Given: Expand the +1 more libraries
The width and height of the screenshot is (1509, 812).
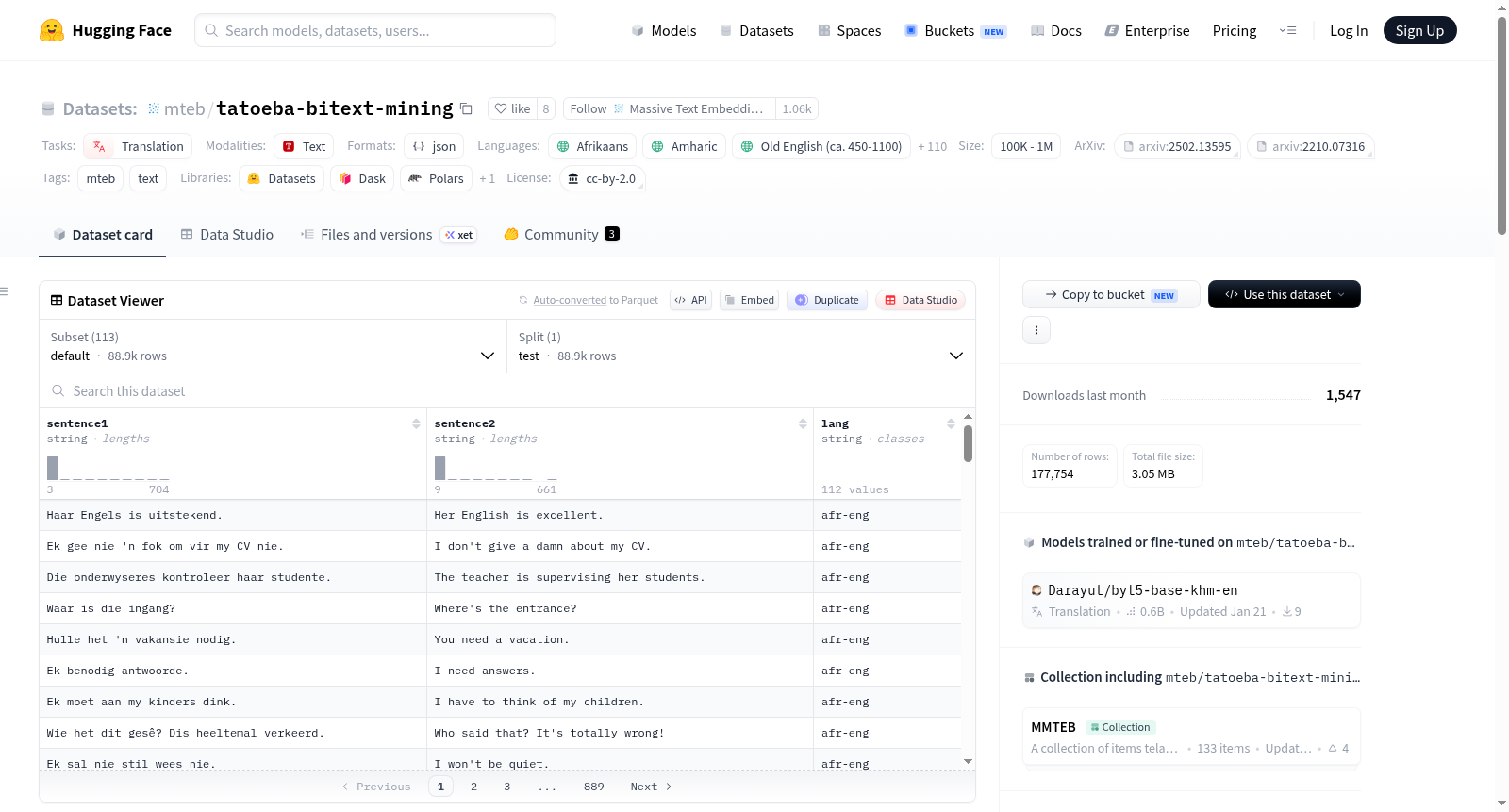Looking at the screenshot, I should [x=488, y=178].
